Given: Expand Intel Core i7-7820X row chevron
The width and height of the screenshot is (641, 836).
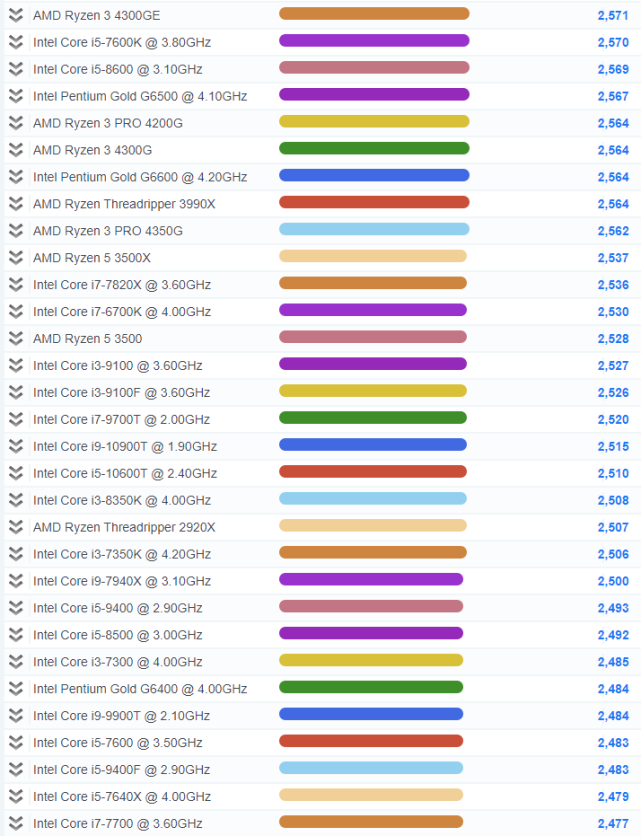Looking at the screenshot, I should 16,284.
